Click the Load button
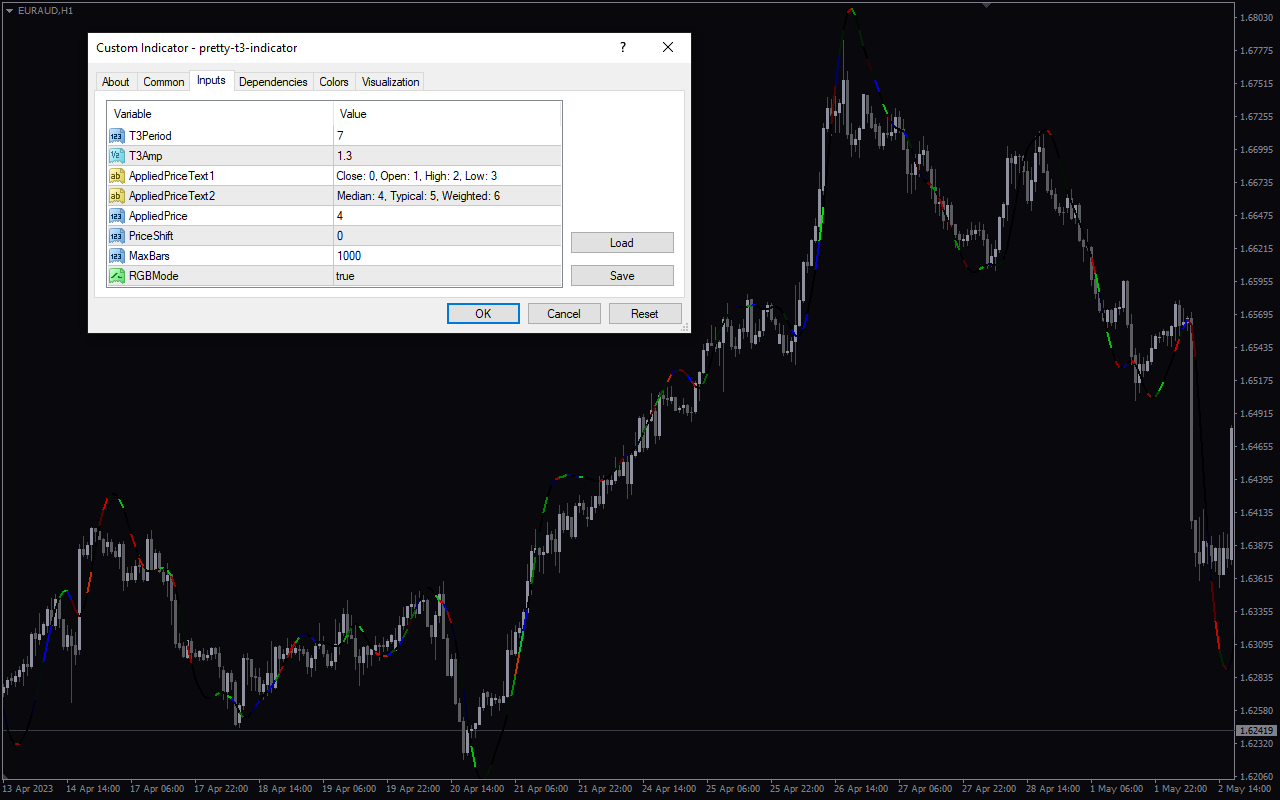This screenshot has height=800, width=1280. 622,243
